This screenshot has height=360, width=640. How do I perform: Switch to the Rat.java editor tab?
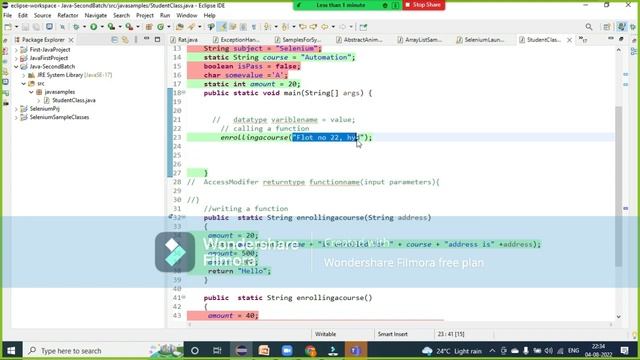(184, 40)
